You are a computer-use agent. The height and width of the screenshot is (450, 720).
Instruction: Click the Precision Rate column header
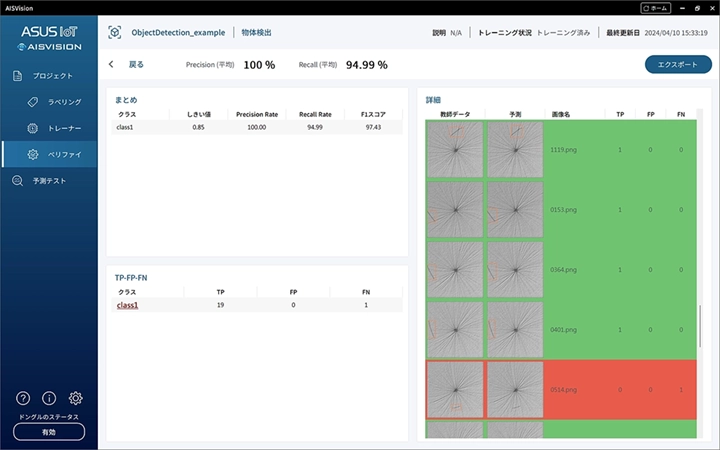pyautogui.click(x=257, y=114)
